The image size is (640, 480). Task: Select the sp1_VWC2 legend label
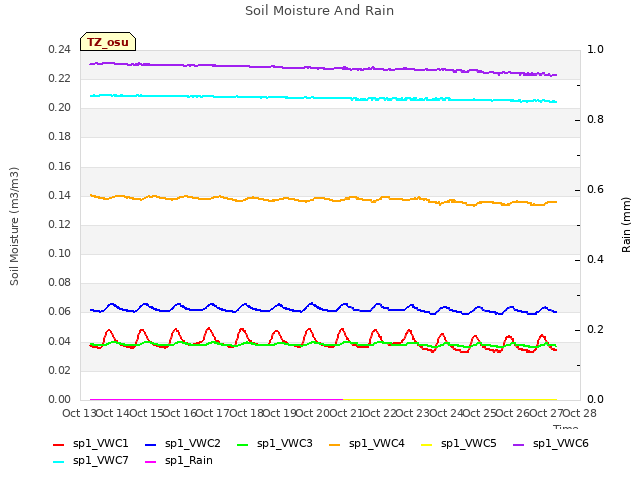(193, 444)
